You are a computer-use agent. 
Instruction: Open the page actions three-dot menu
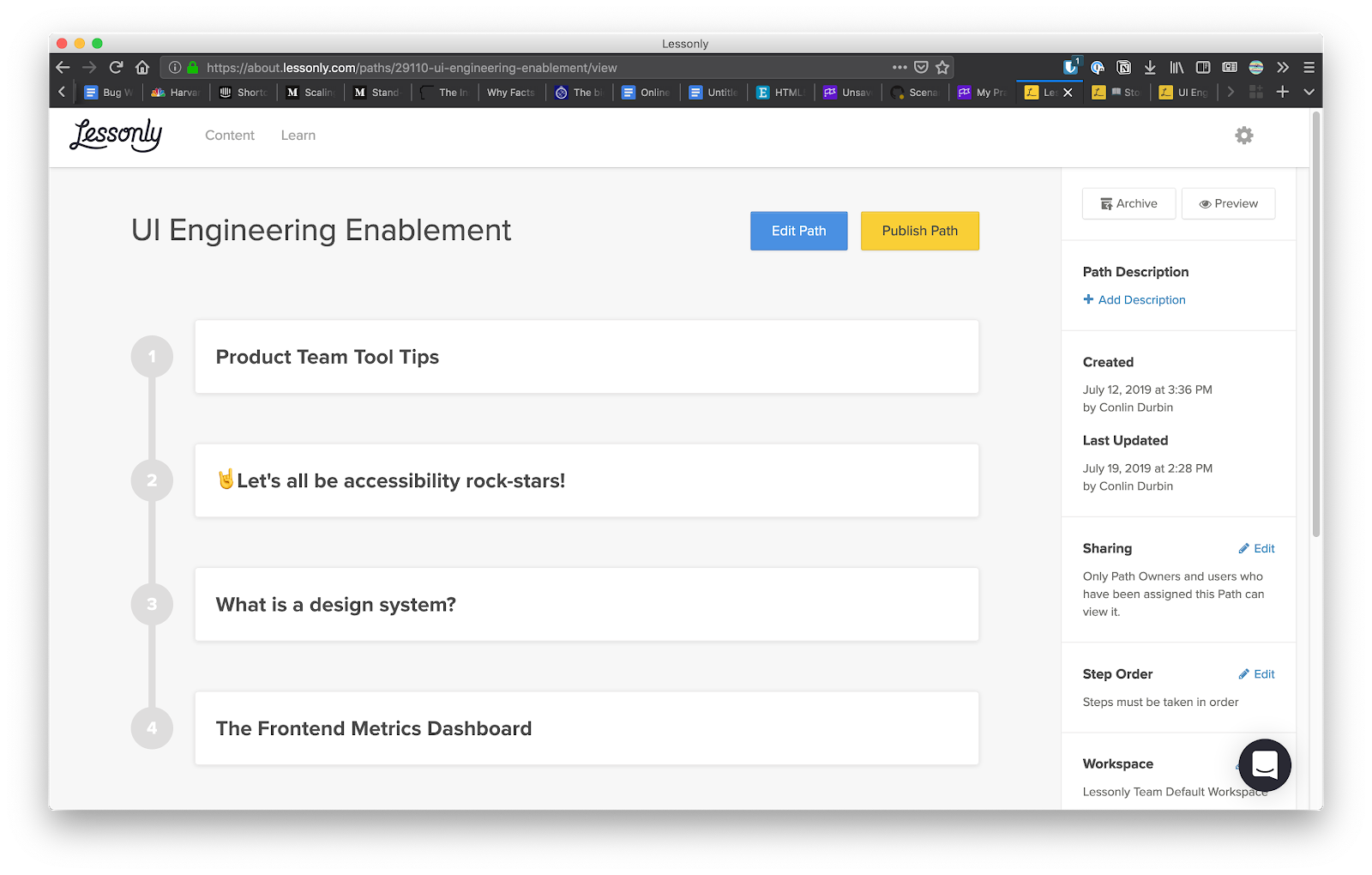click(900, 67)
